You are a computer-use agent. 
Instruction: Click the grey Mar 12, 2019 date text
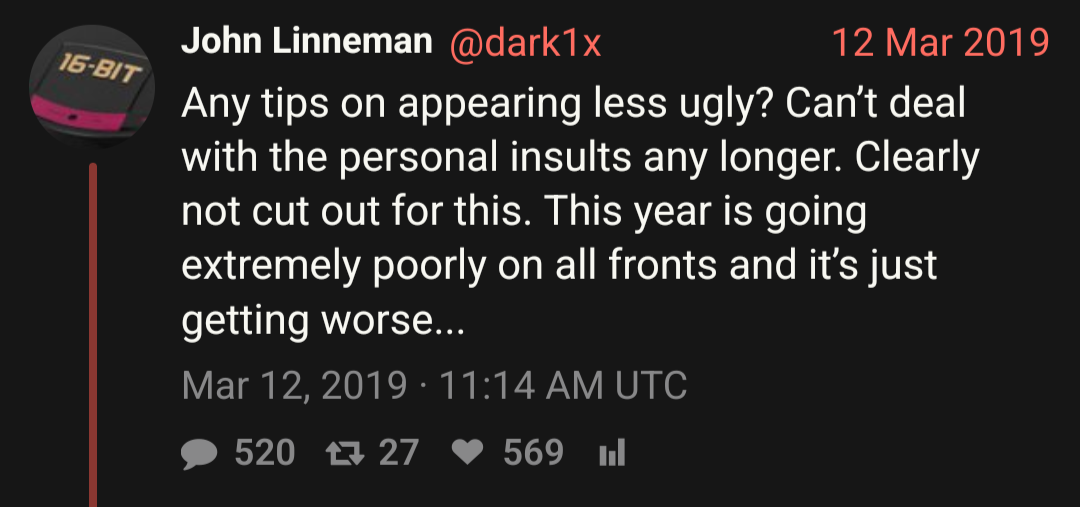tap(295, 385)
